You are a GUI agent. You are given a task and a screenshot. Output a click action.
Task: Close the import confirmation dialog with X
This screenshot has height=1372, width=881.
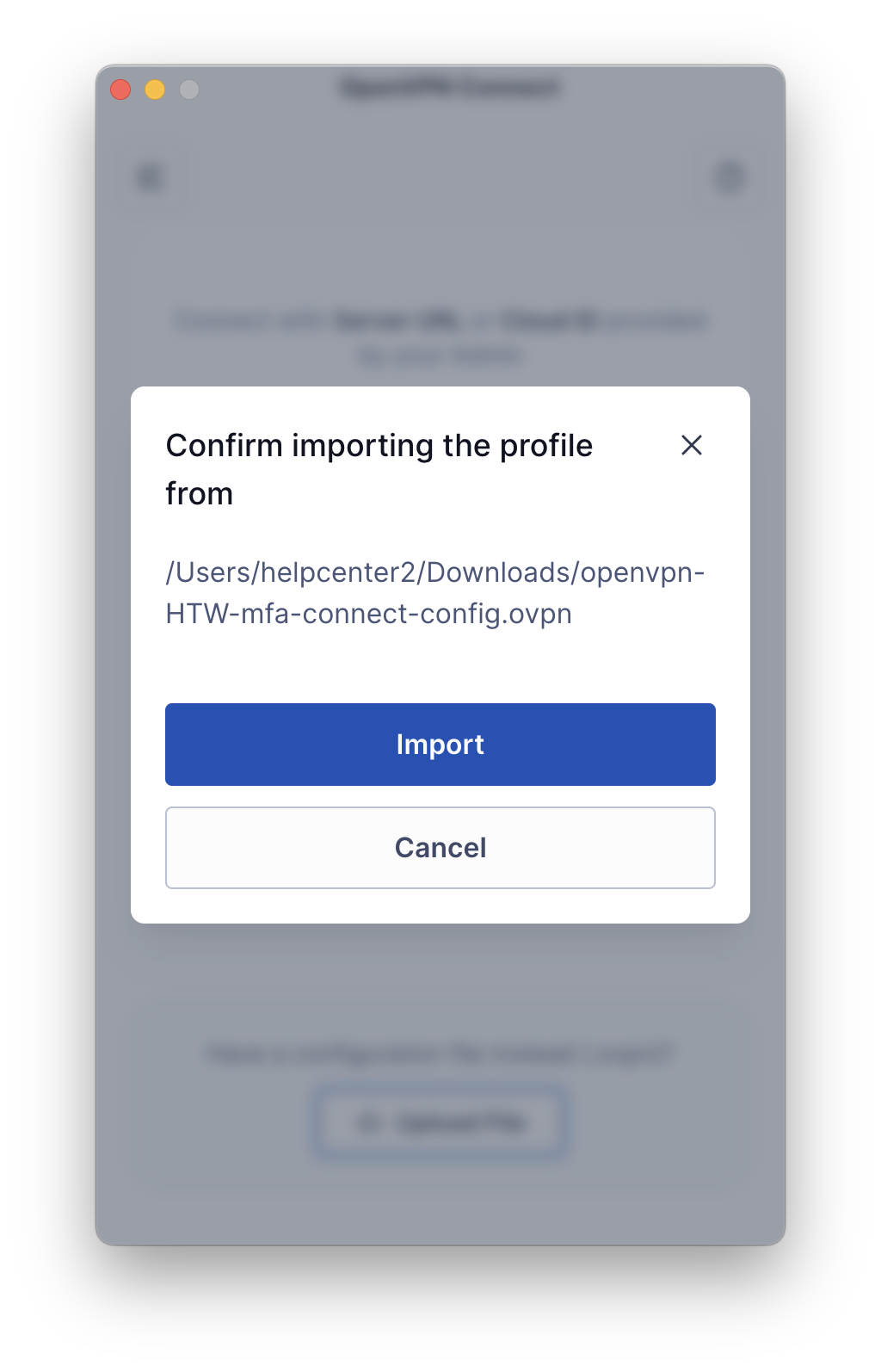692,445
